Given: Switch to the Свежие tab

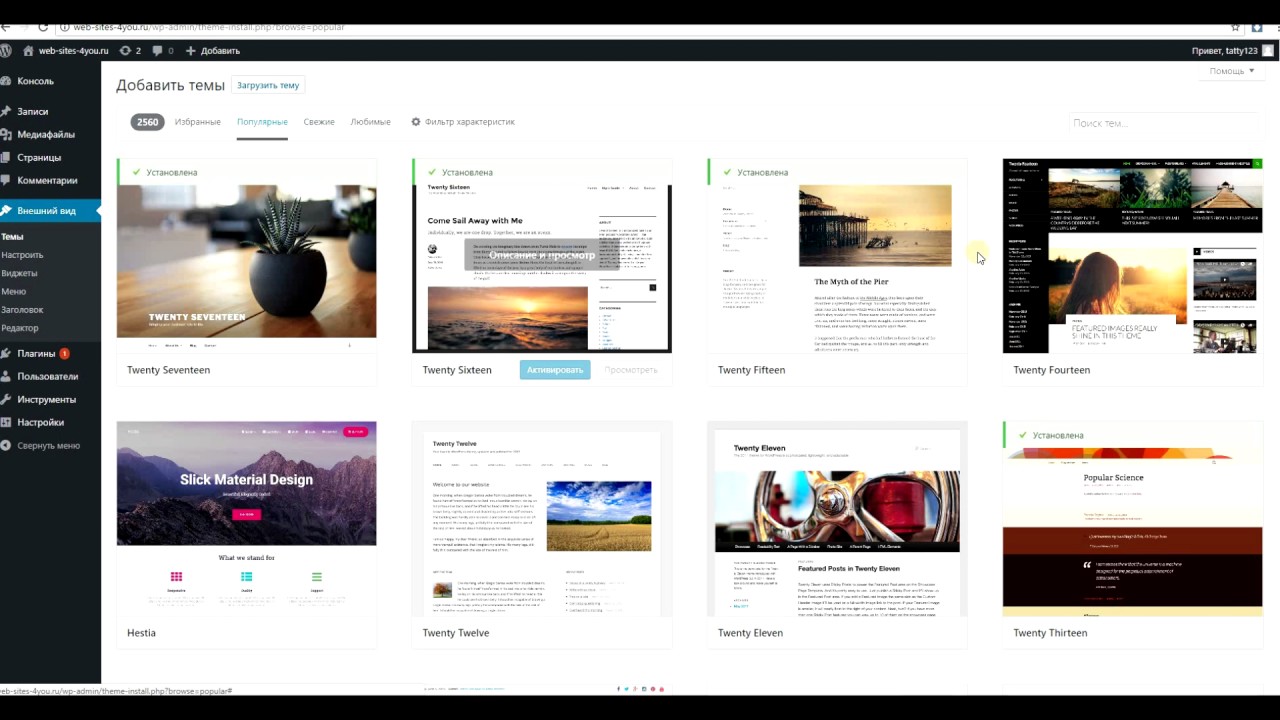Looking at the screenshot, I should [x=319, y=122].
